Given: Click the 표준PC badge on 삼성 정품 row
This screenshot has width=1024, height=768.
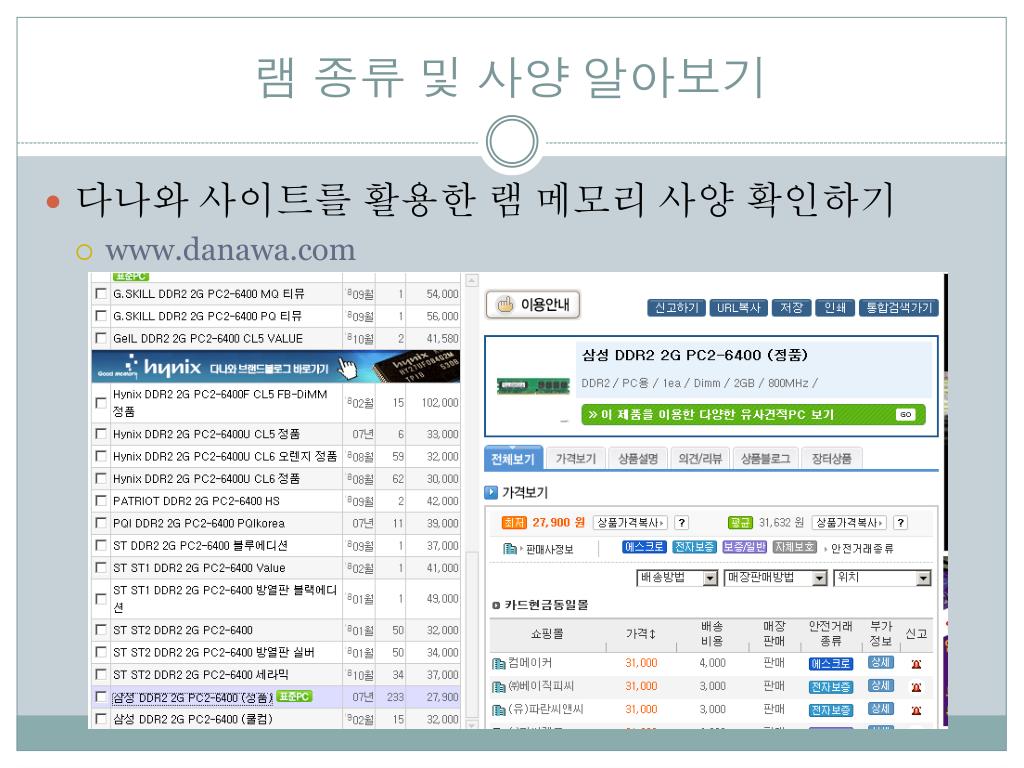Looking at the screenshot, I should tap(294, 697).
